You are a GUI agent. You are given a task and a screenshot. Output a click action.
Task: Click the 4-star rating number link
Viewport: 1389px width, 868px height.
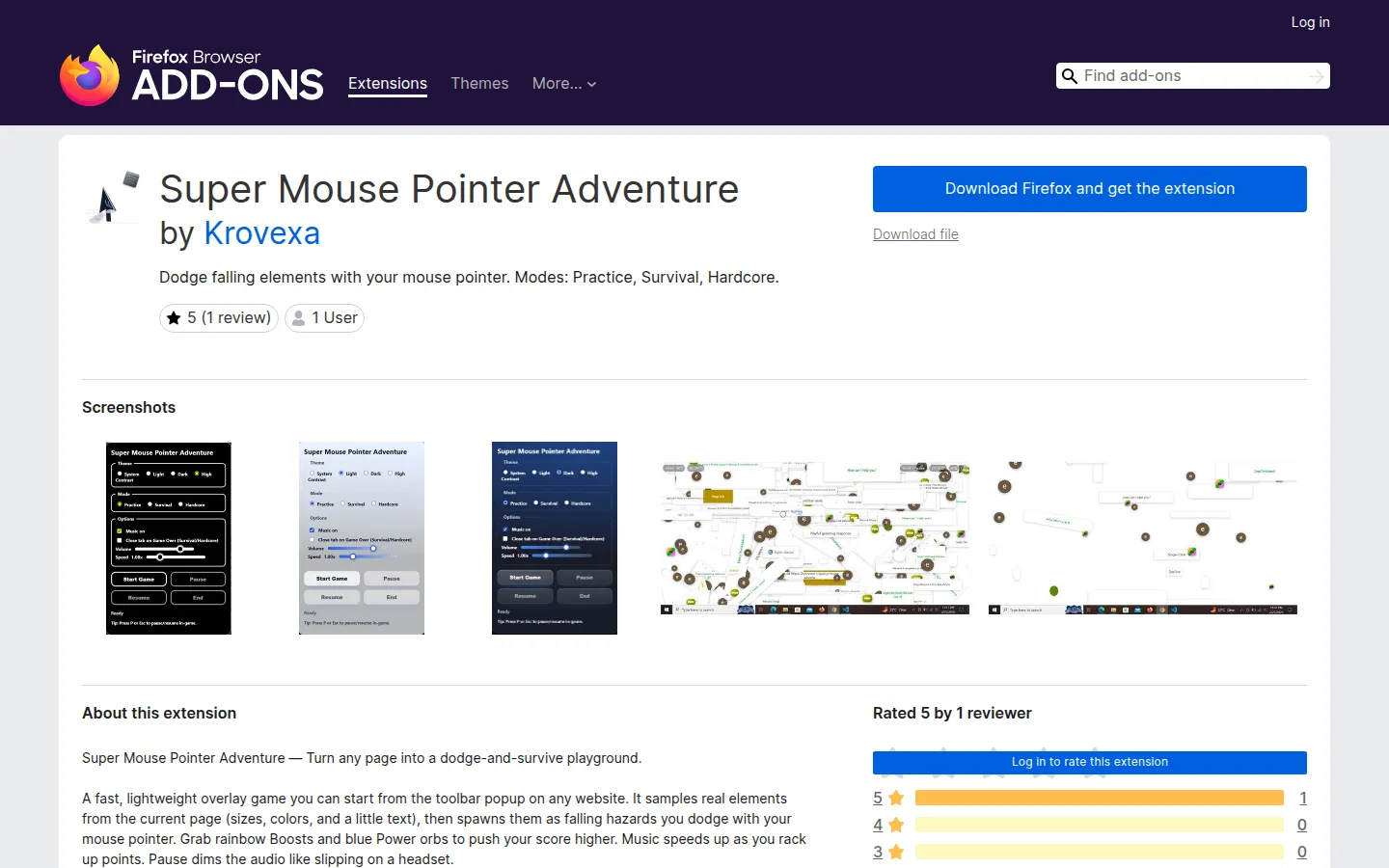[x=878, y=825]
